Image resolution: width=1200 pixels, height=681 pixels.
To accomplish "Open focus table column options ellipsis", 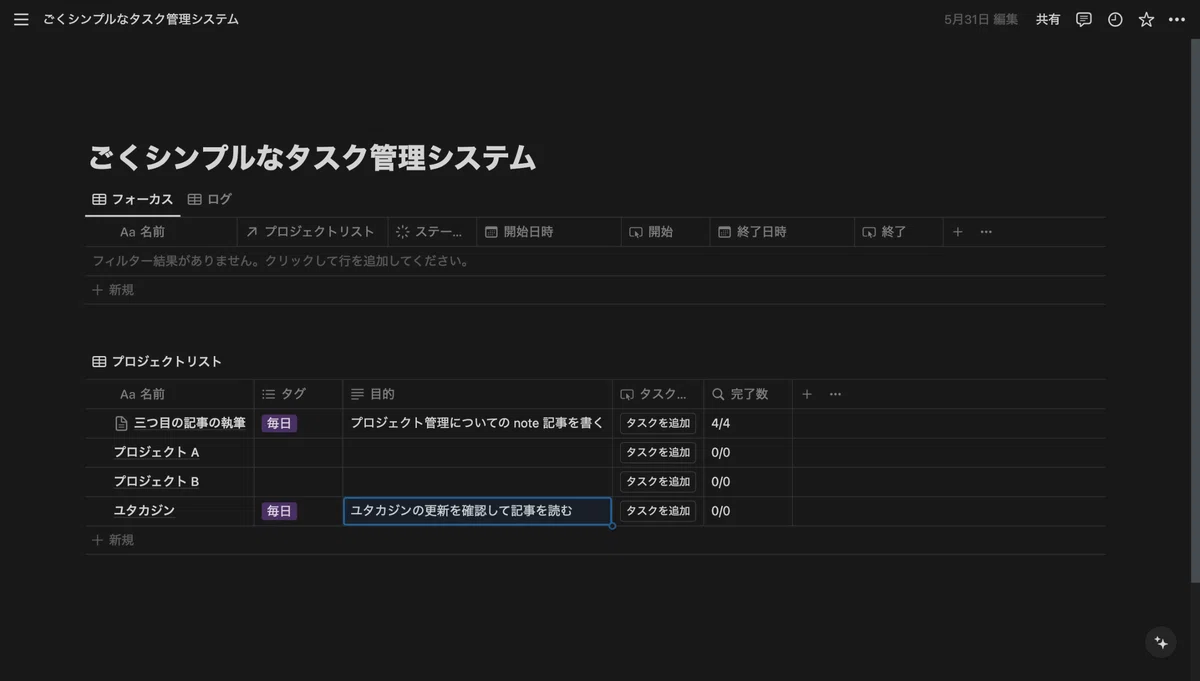I will coord(986,232).
